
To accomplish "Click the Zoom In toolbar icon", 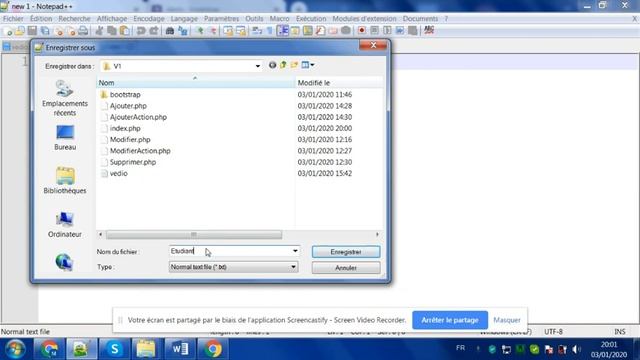I will pos(200,31).
